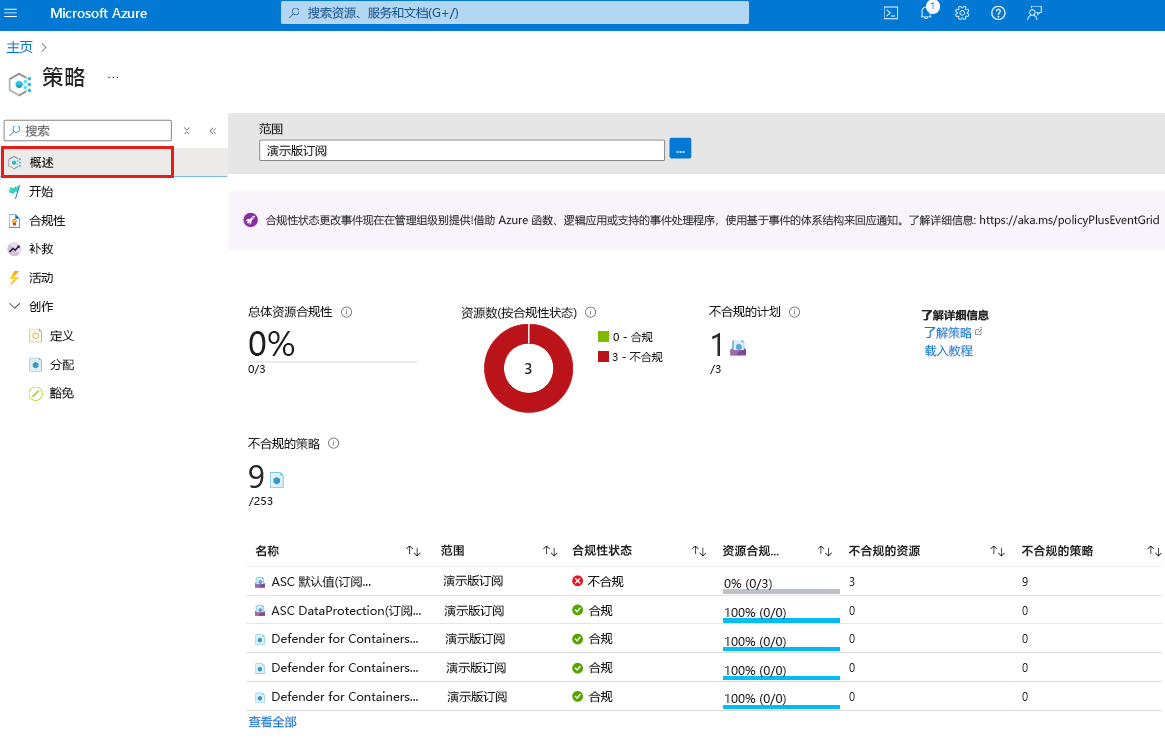Click the 策略 ellipsis more options
1165x745 pixels.
click(113, 77)
